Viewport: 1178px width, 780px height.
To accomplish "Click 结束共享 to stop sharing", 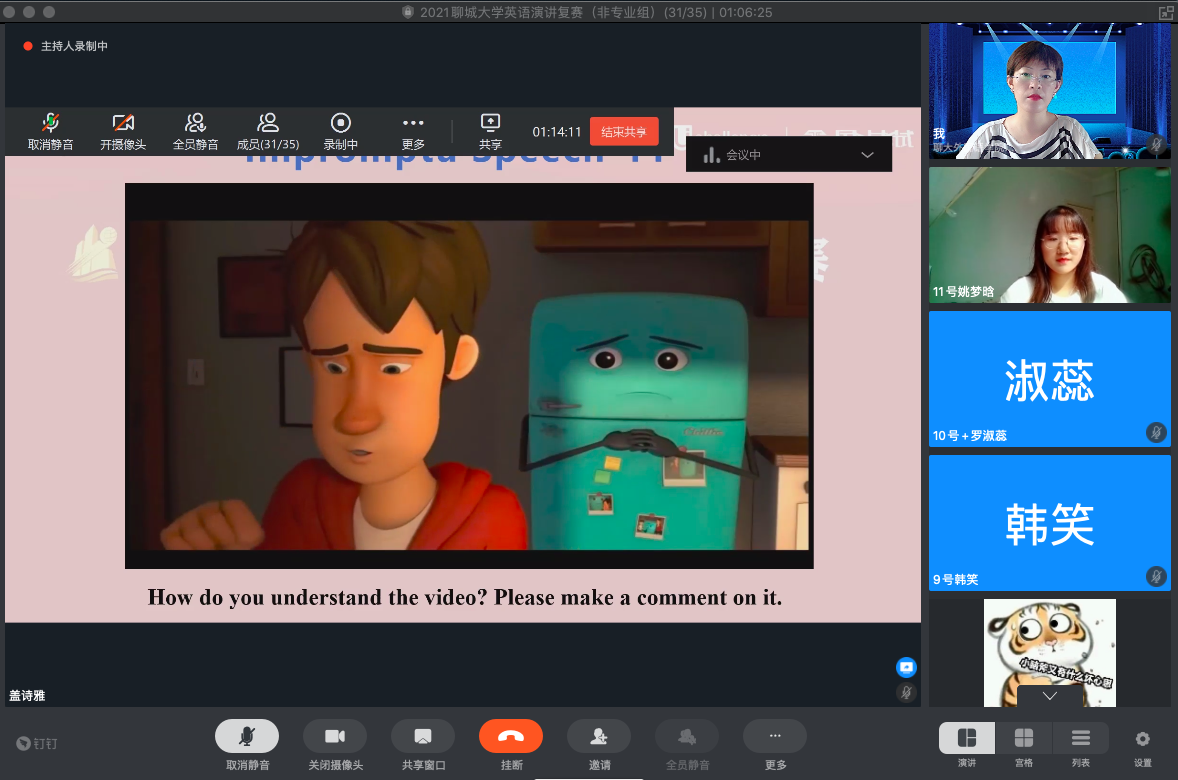I will click(x=624, y=132).
